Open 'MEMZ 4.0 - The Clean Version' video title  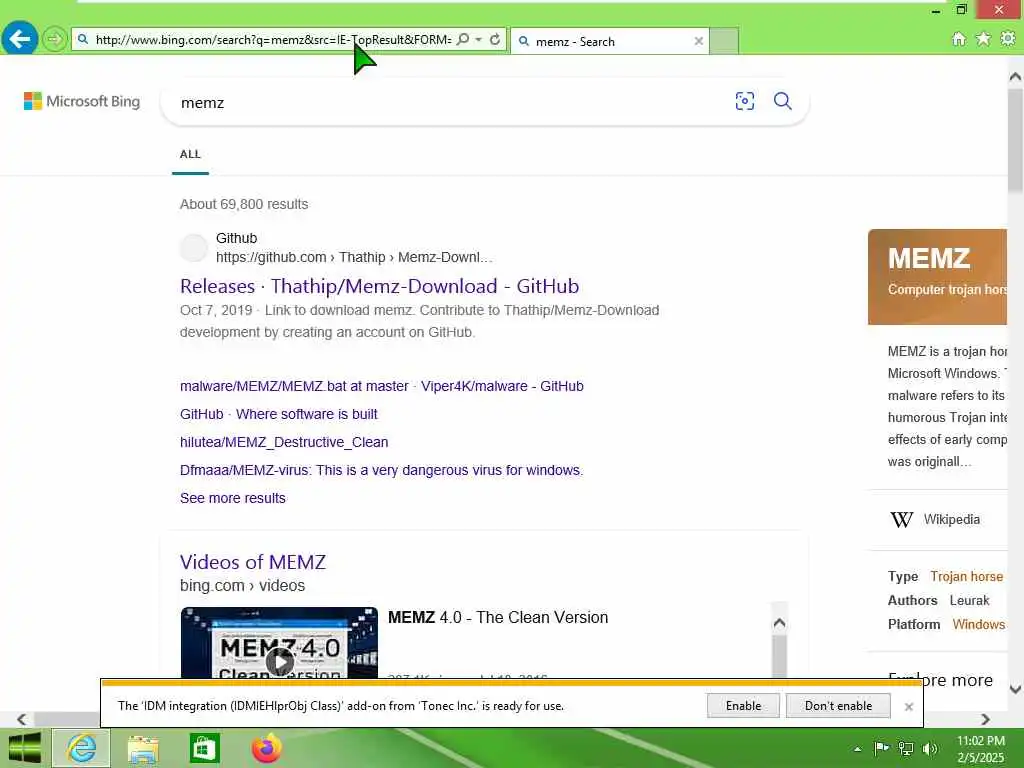coord(498,618)
